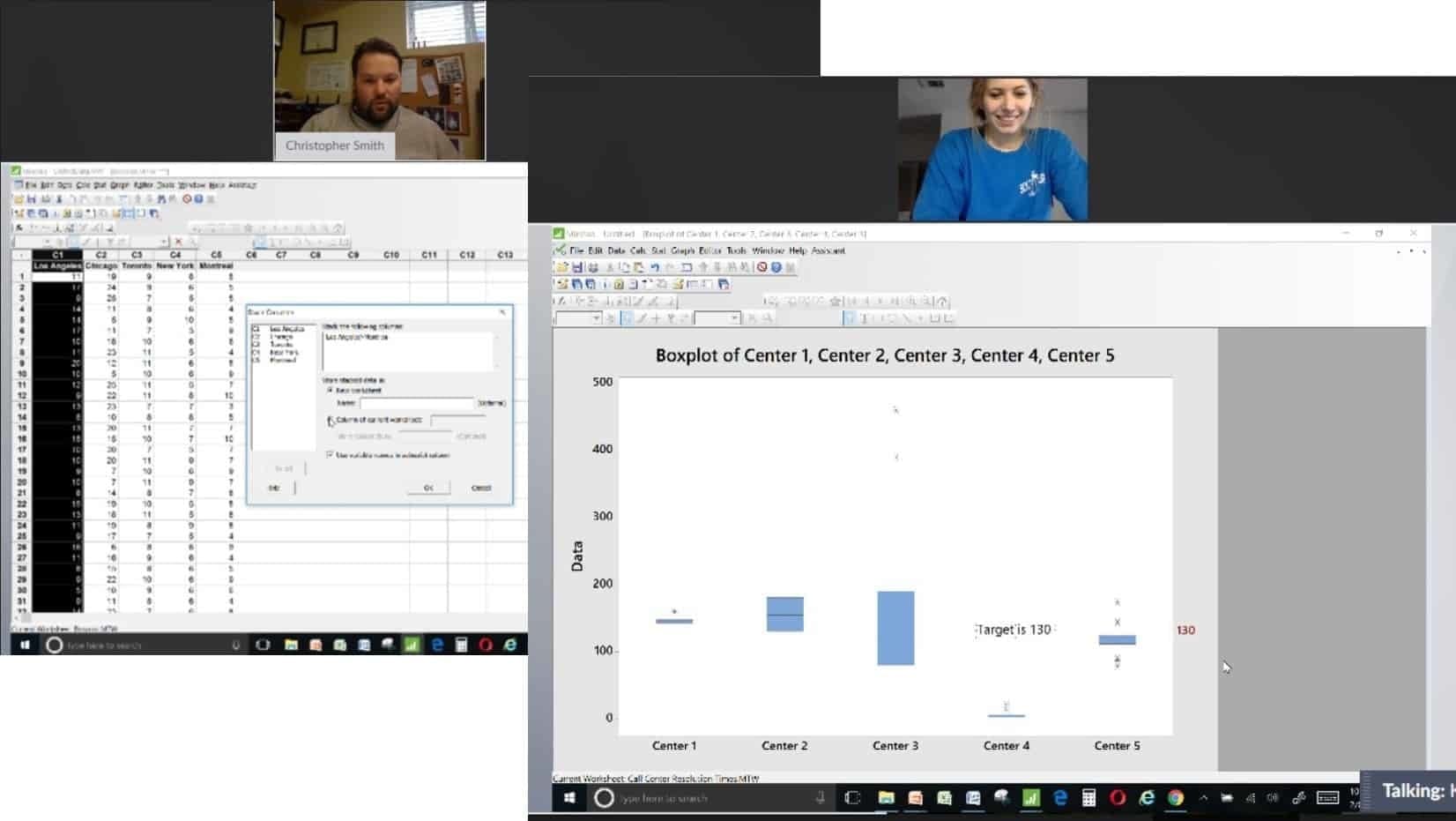Screen dimensions: 1456x821
Task: Click Opera icon in the right taskbar
Action: click(1118, 798)
